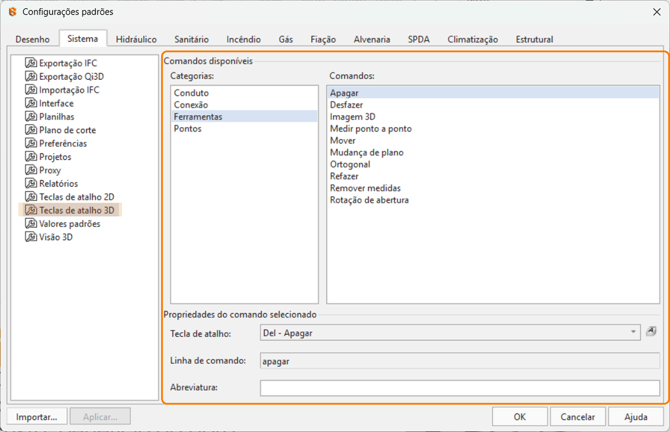Switch to the Desenho tab
This screenshot has width=670, height=432.
click(x=32, y=39)
